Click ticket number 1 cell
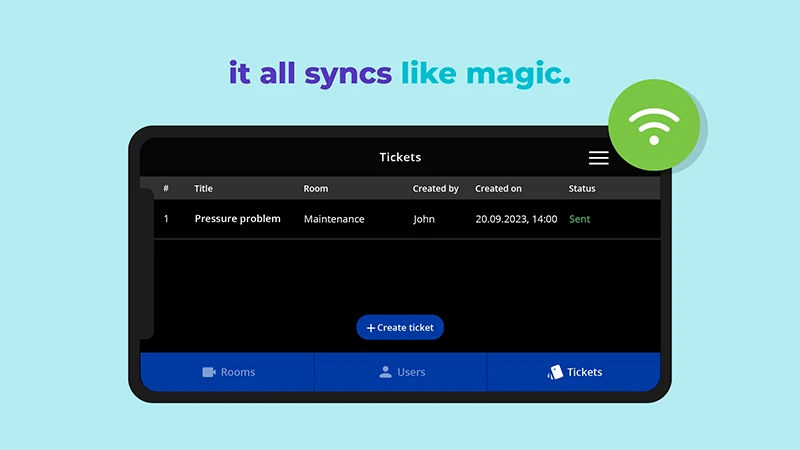This screenshot has height=450, width=800. [166, 219]
